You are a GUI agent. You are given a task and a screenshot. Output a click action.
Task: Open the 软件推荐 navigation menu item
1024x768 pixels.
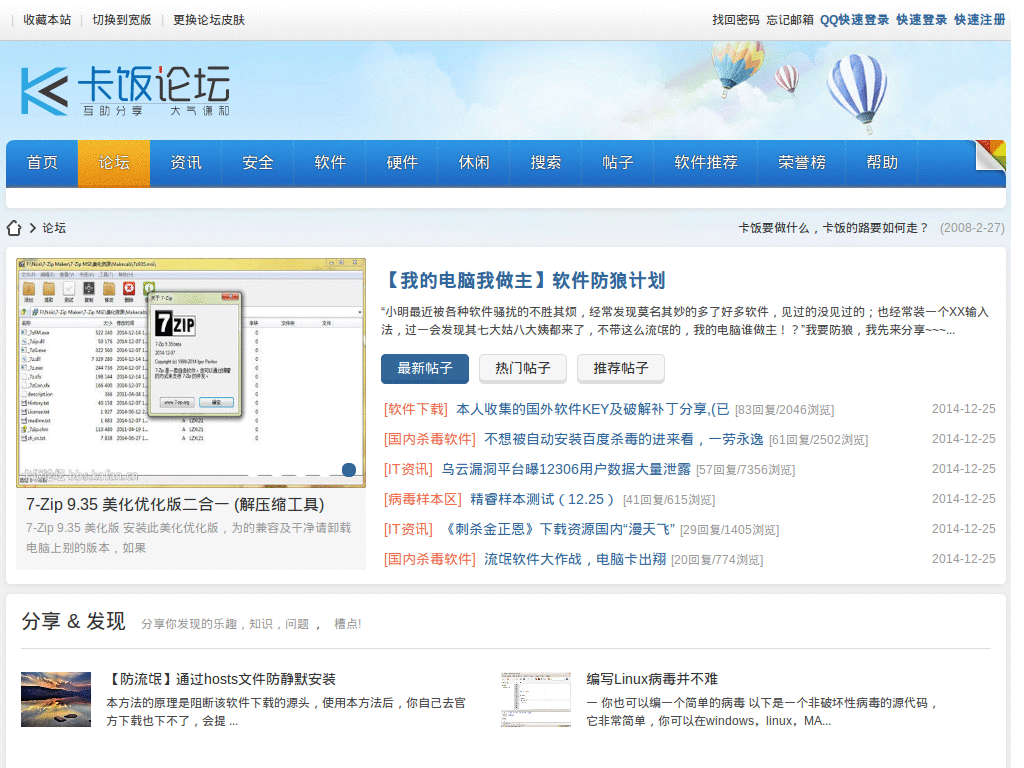[705, 163]
